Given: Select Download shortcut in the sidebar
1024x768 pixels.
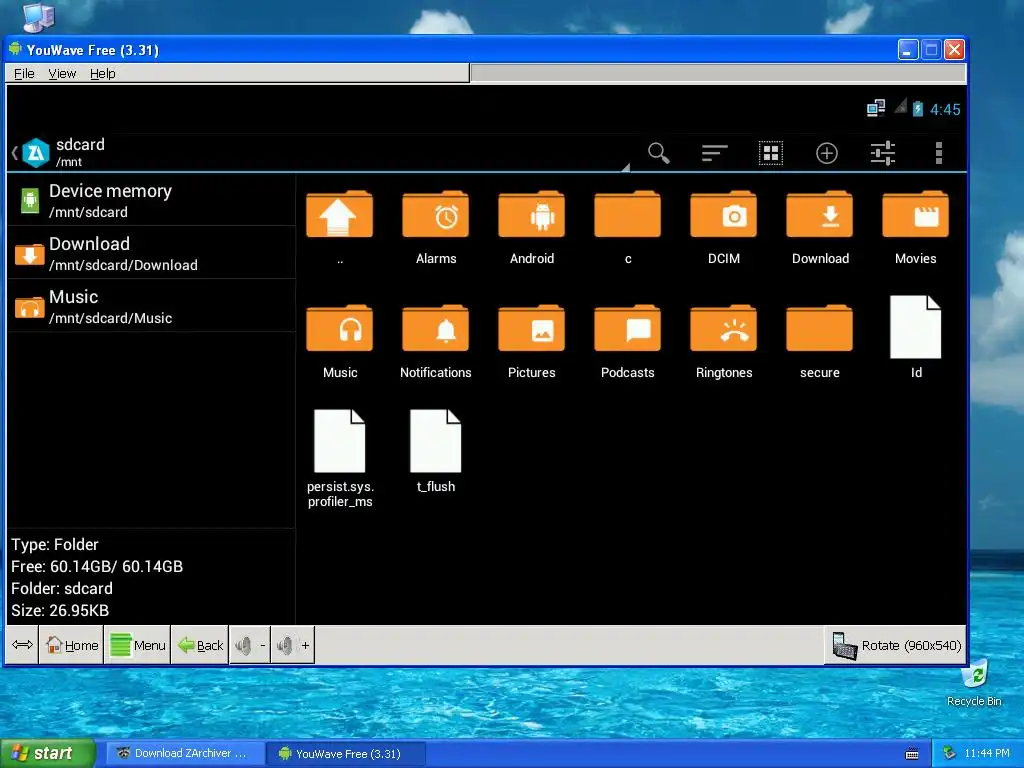Looking at the screenshot, I should (x=152, y=253).
